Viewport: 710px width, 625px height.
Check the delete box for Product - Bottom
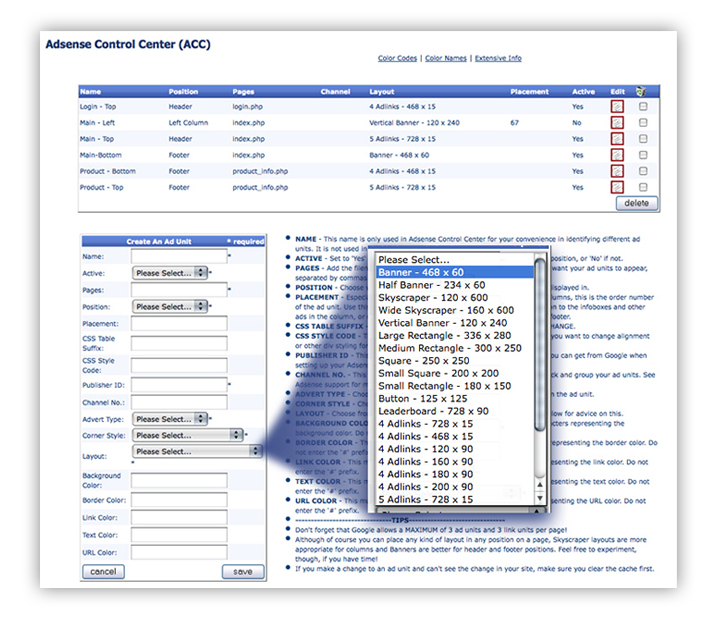pyautogui.click(x=643, y=171)
